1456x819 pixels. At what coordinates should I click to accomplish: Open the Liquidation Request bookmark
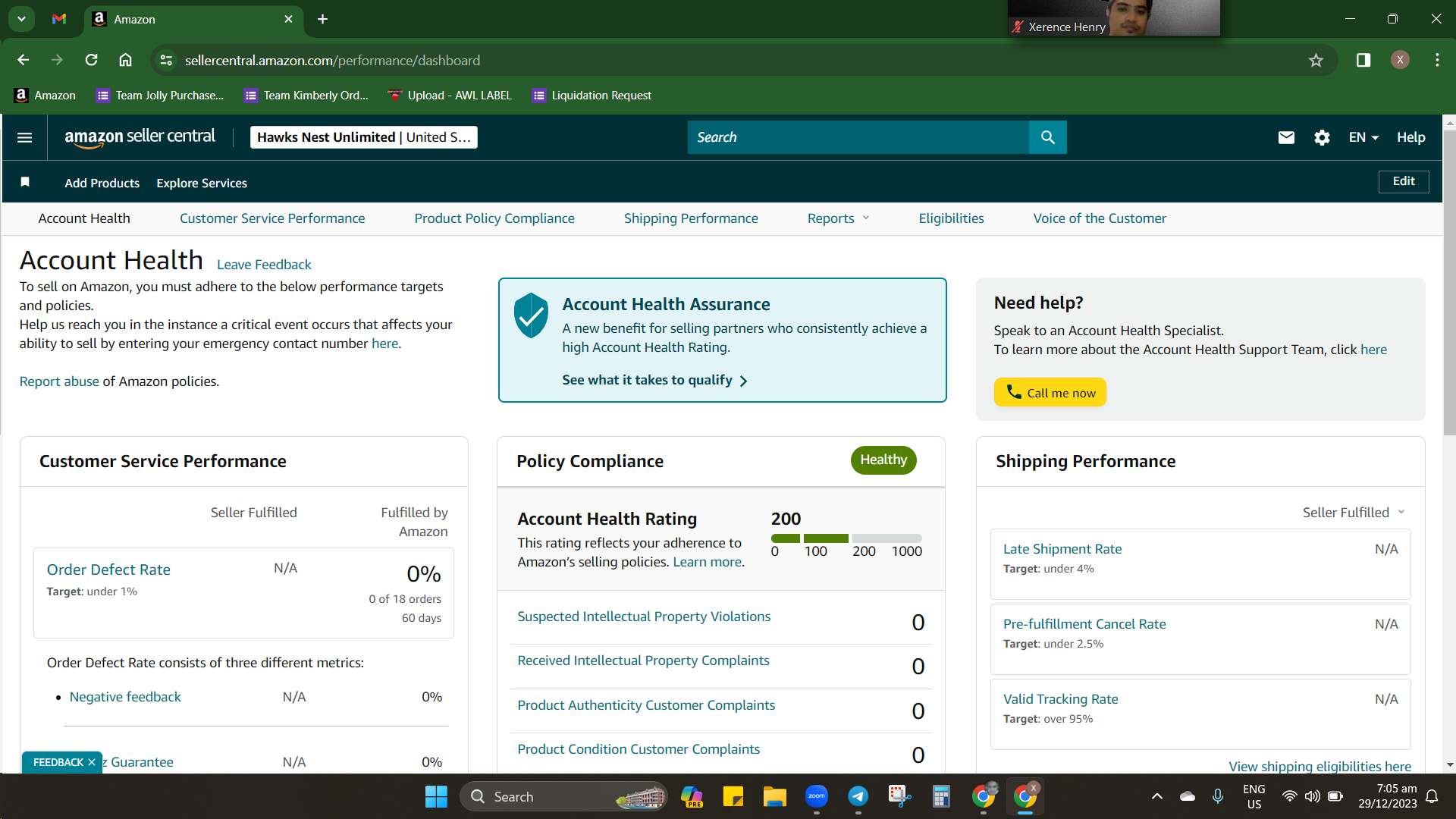click(592, 96)
